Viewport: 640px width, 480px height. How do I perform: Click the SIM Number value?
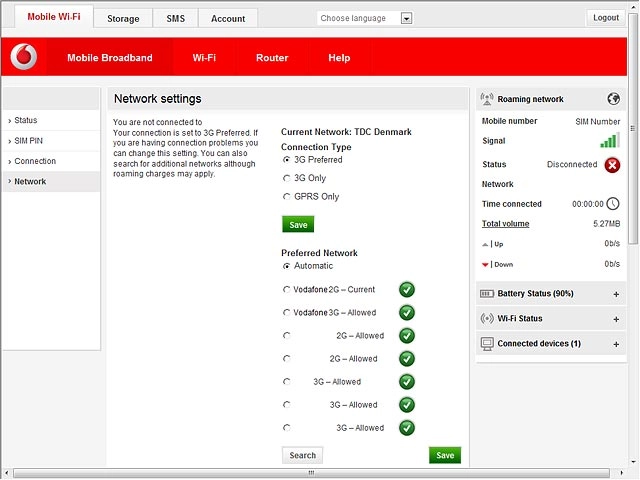[598, 122]
